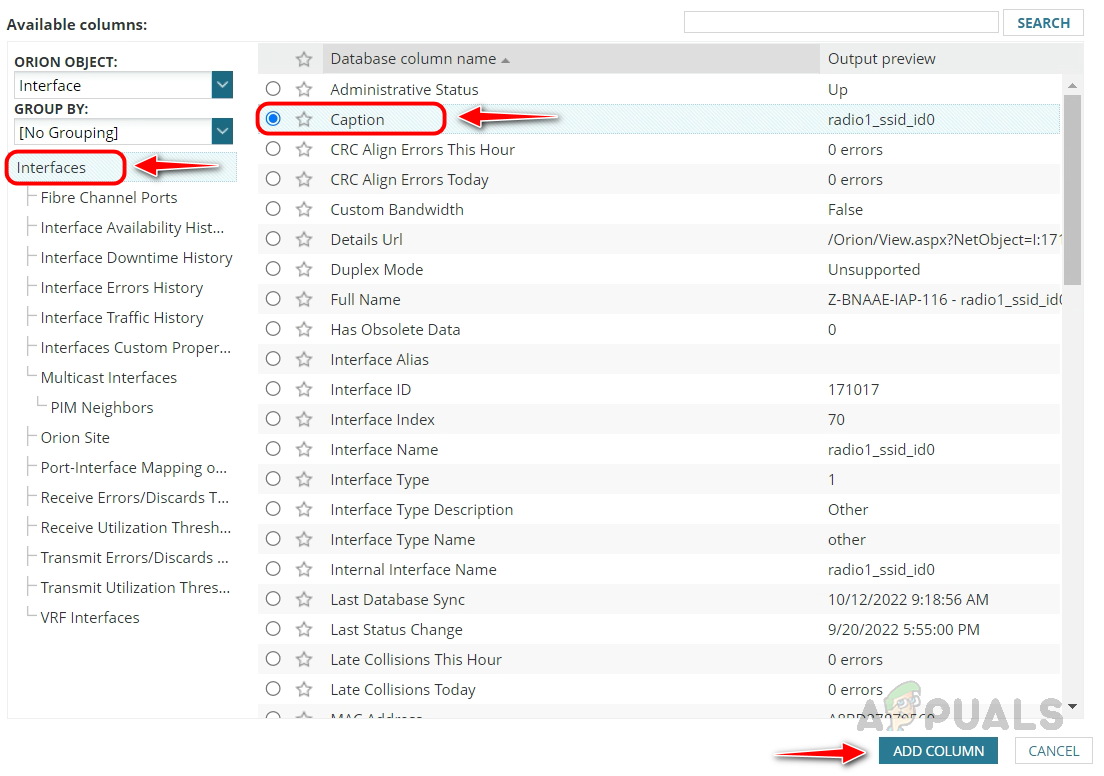Choose CRC Align Errors This Hour radio

point(273,149)
